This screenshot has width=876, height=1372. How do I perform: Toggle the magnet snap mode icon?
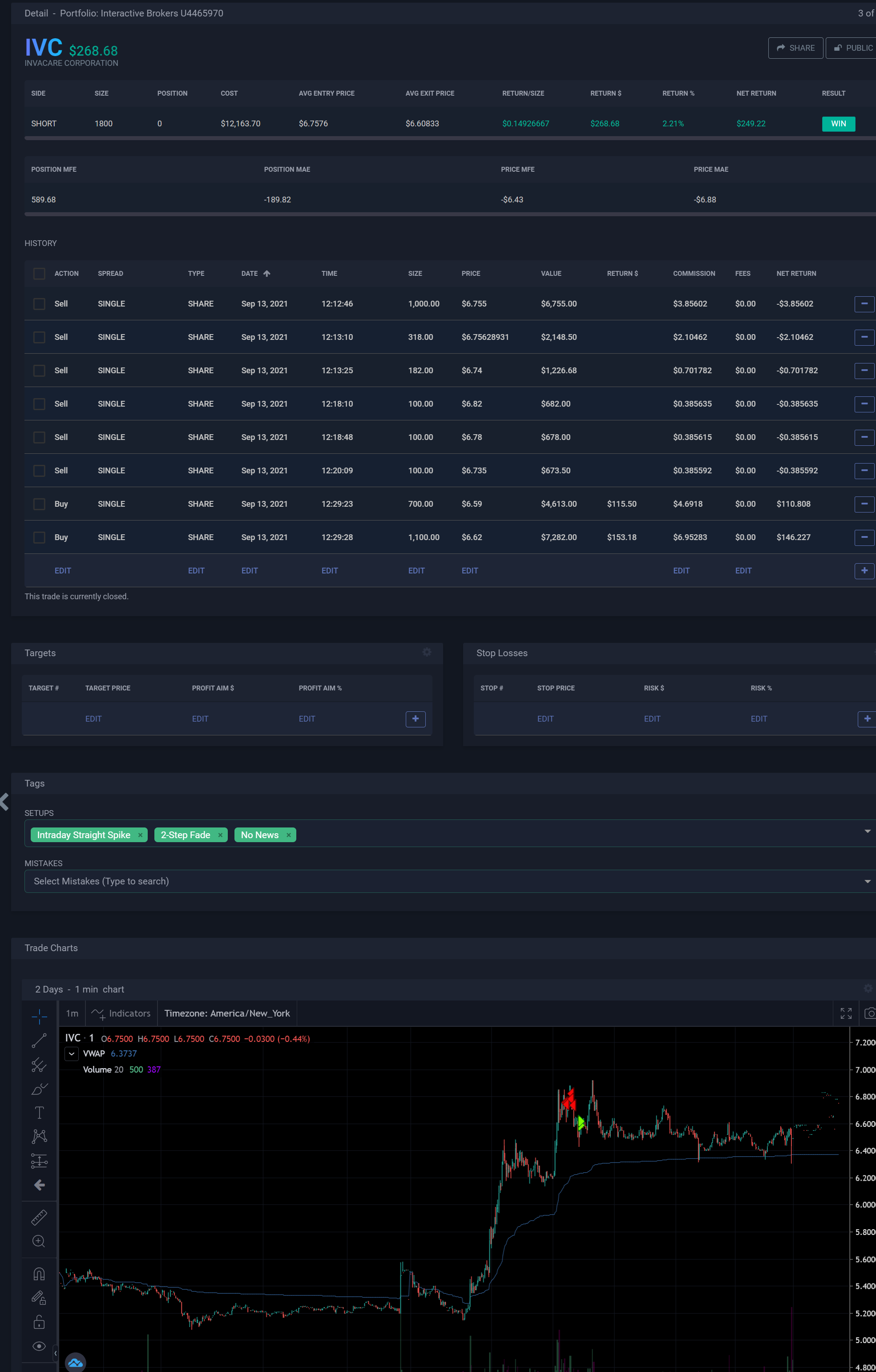tap(39, 1273)
